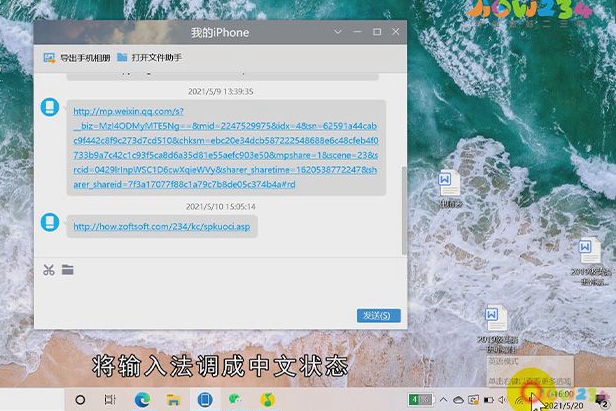Expand the hidden tray icons chevron
This screenshot has width=616, height=411.
click(444, 400)
